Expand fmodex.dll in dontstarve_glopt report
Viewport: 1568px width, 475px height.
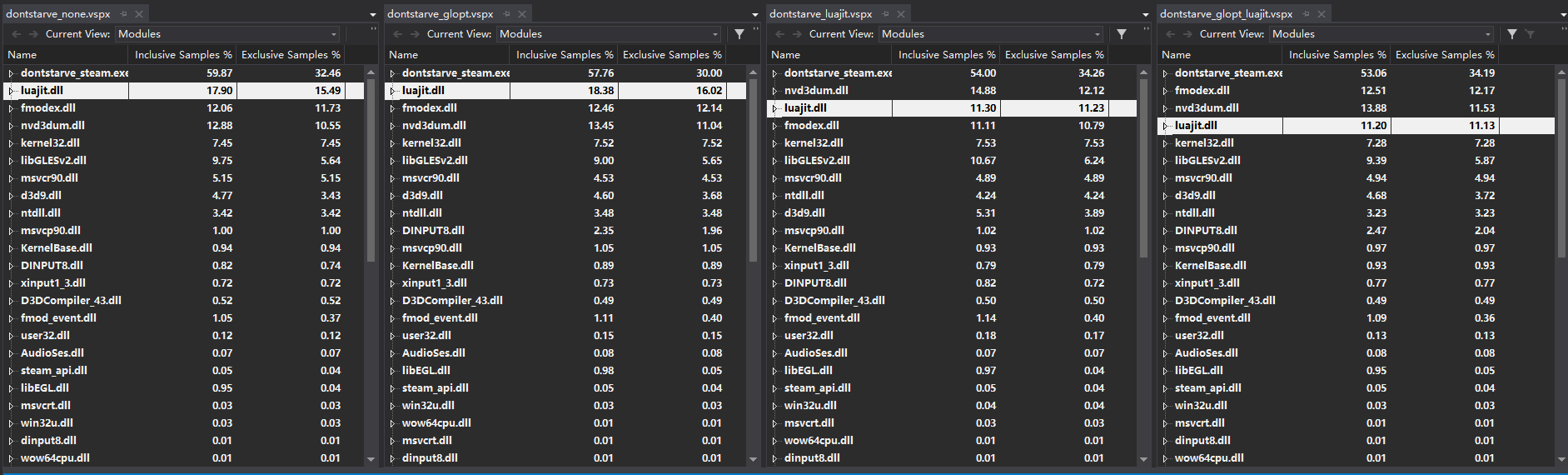point(393,108)
